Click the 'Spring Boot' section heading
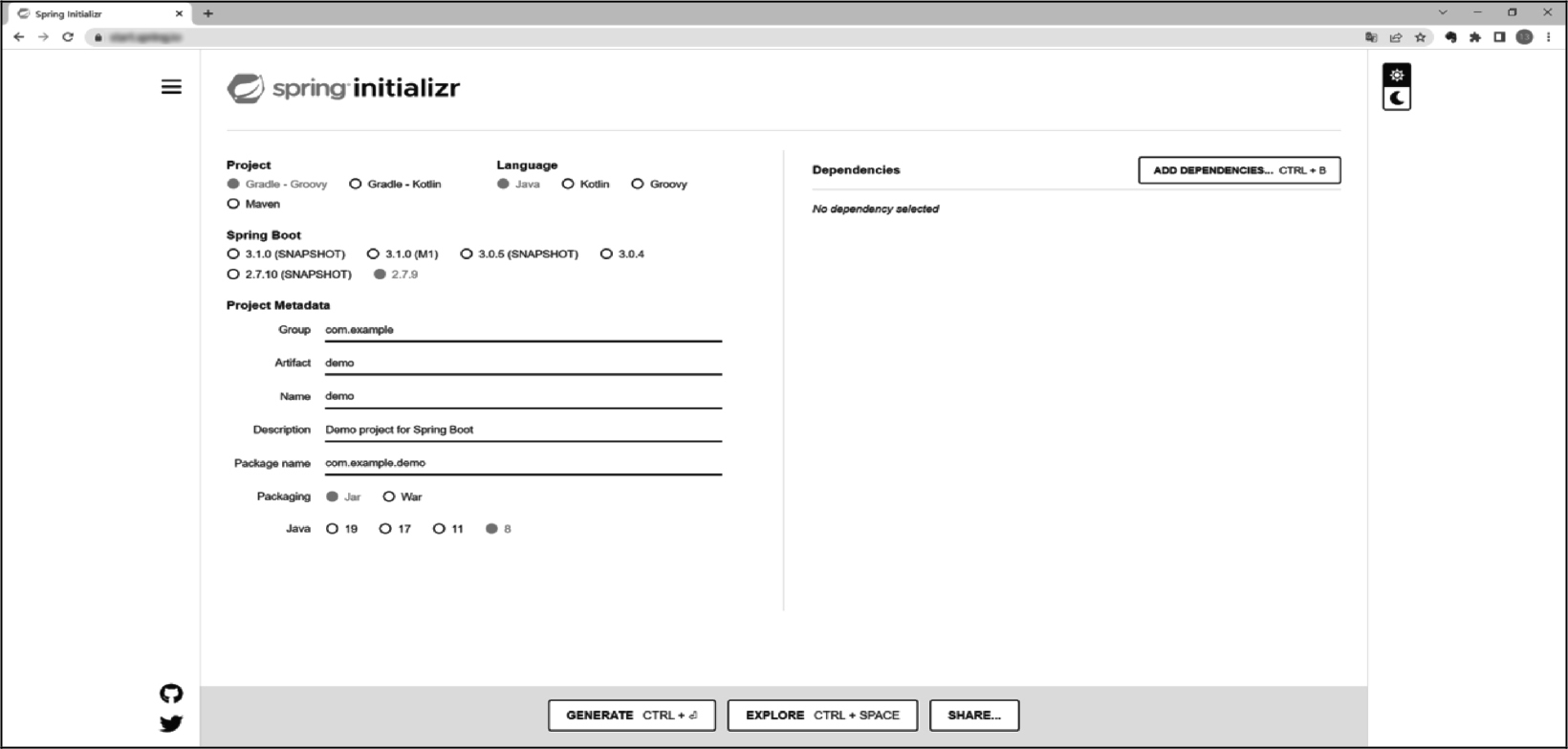1568x749 pixels. pos(264,235)
